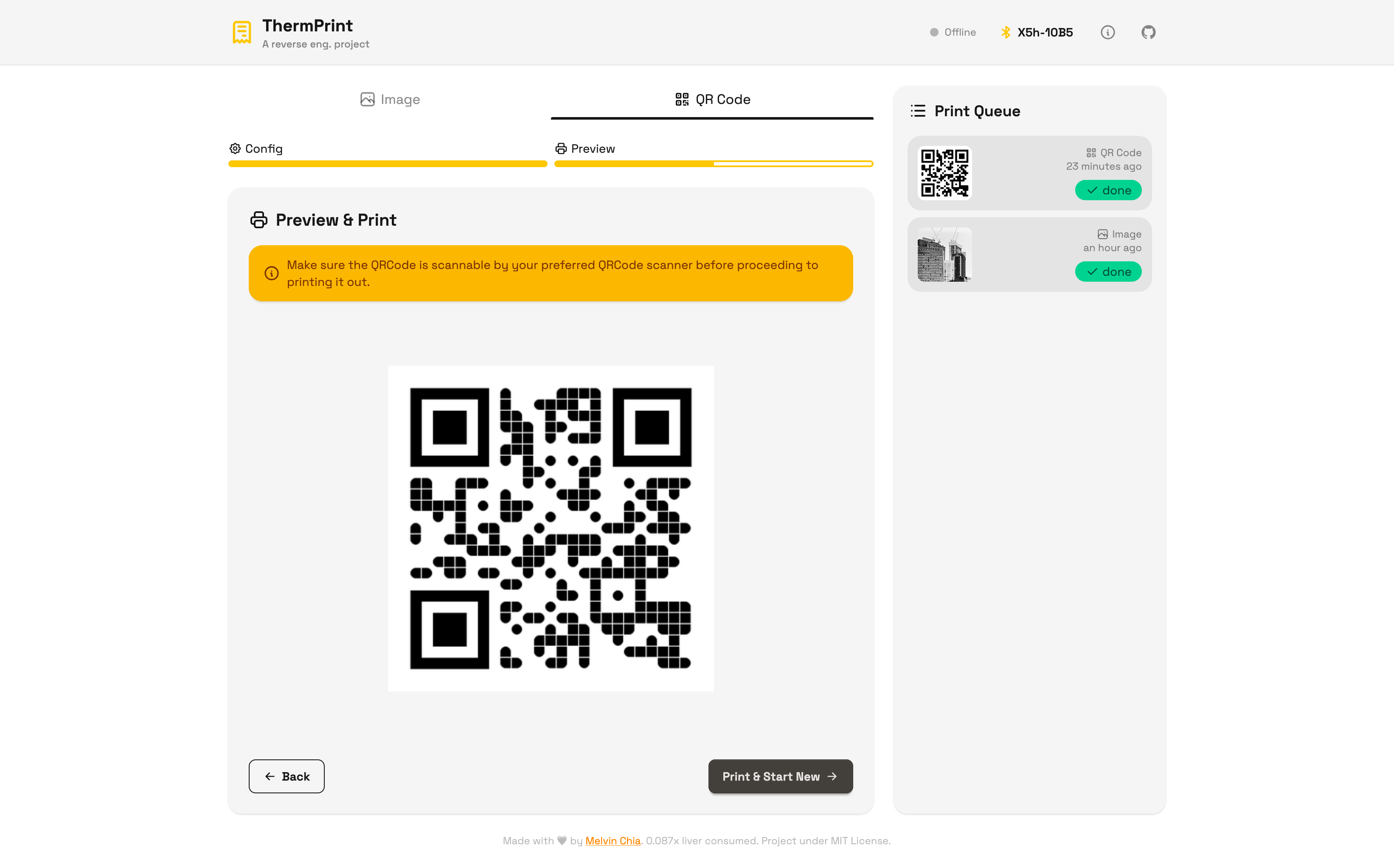The height and width of the screenshot is (868, 1394).
Task: Click the Config step progress bar
Action: (x=388, y=164)
